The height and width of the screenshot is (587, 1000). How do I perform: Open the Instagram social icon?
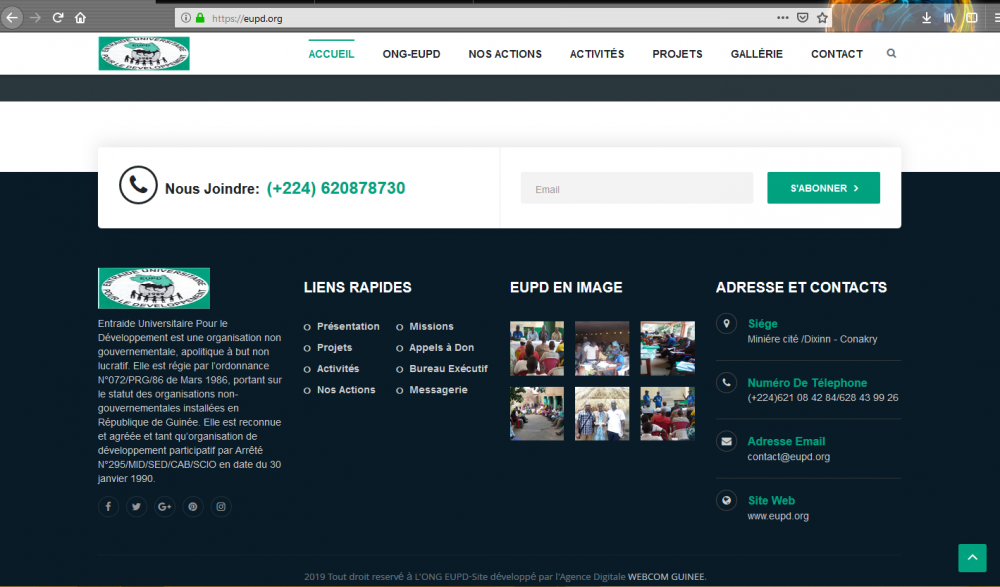[x=221, y=507]
